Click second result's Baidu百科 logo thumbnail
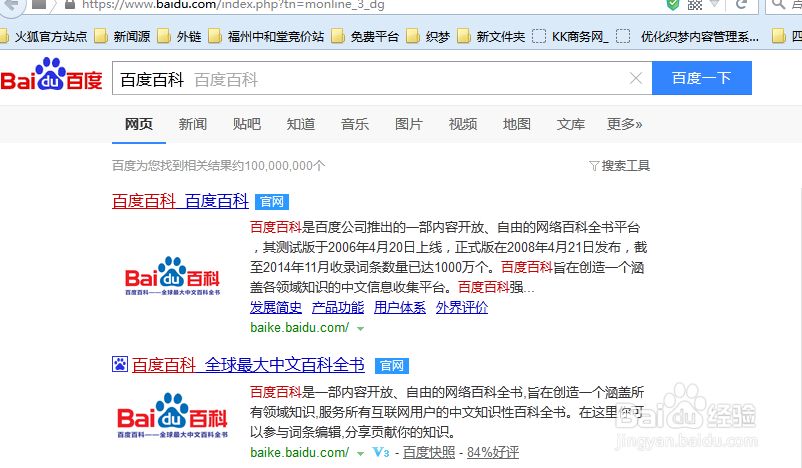Screen dimensions: 802x468 point(172,415)
